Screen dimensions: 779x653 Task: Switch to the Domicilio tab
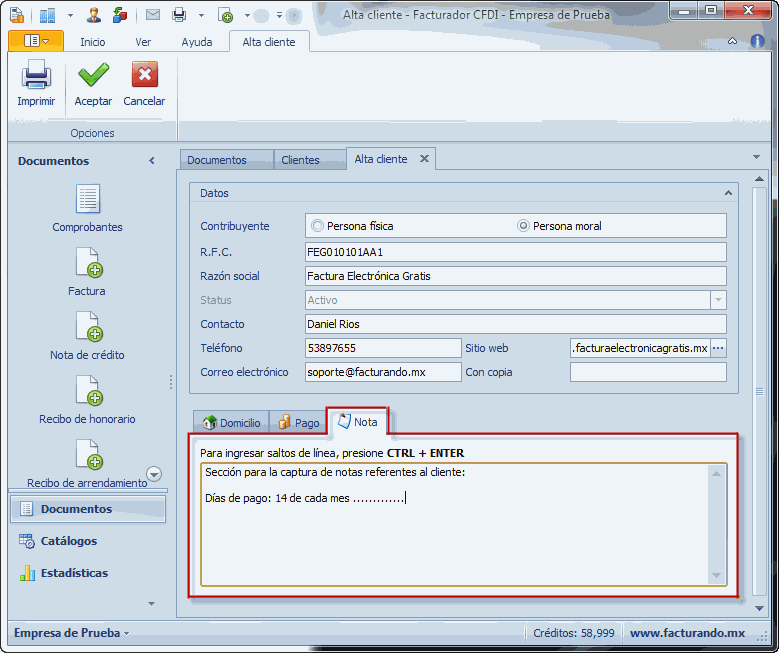(x=231, y=423)
